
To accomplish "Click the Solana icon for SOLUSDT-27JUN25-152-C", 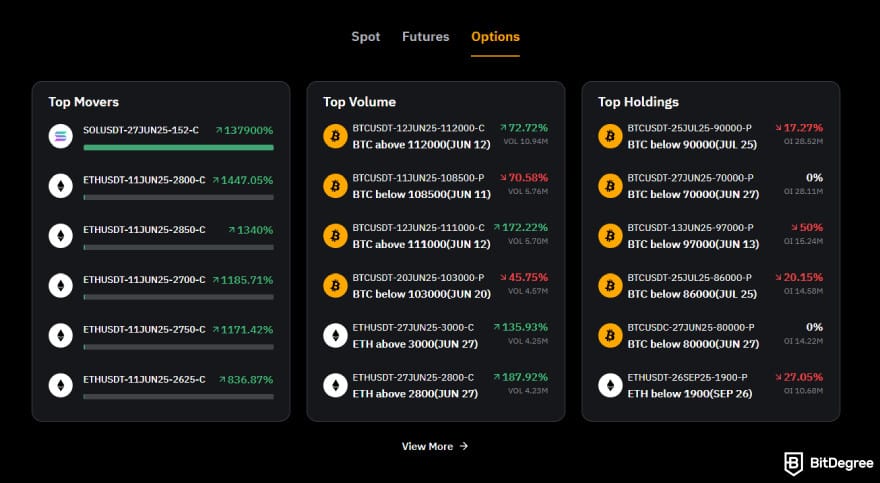I will (x=61, y=136).
